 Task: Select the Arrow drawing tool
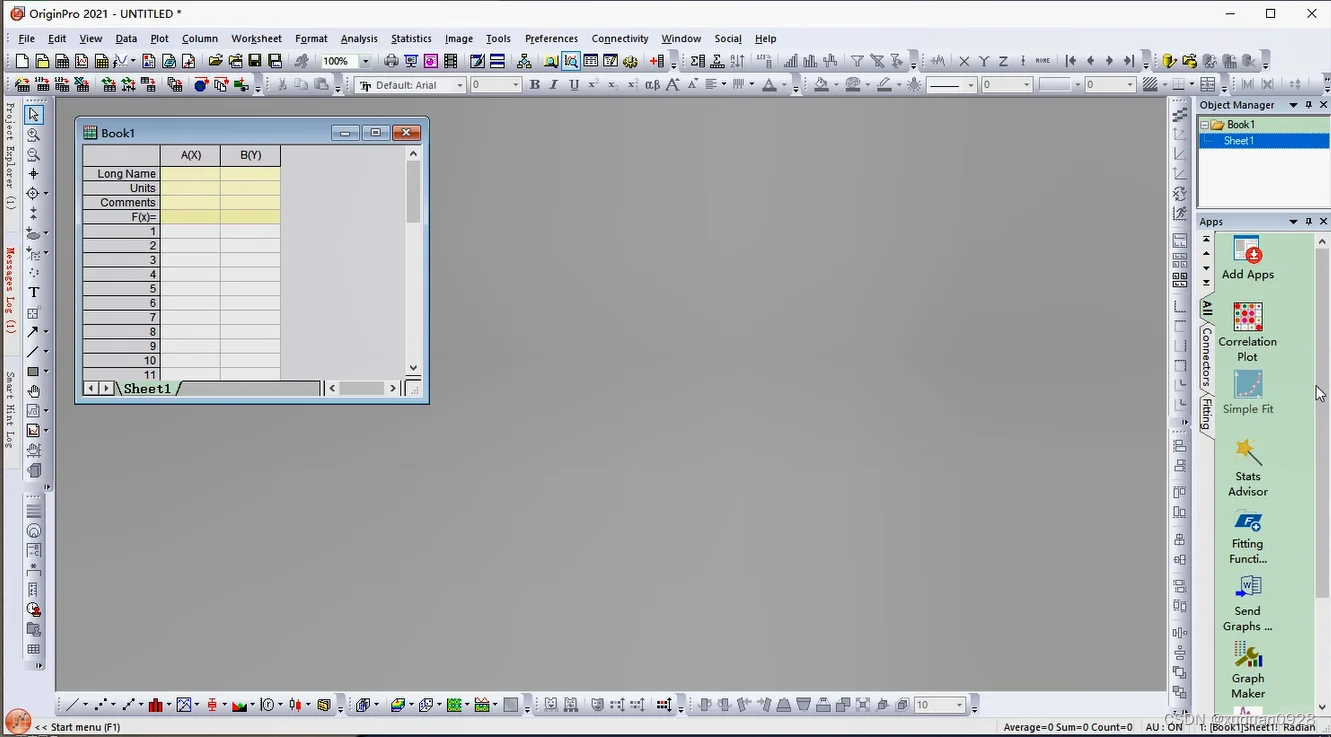(x=34, y=331)
